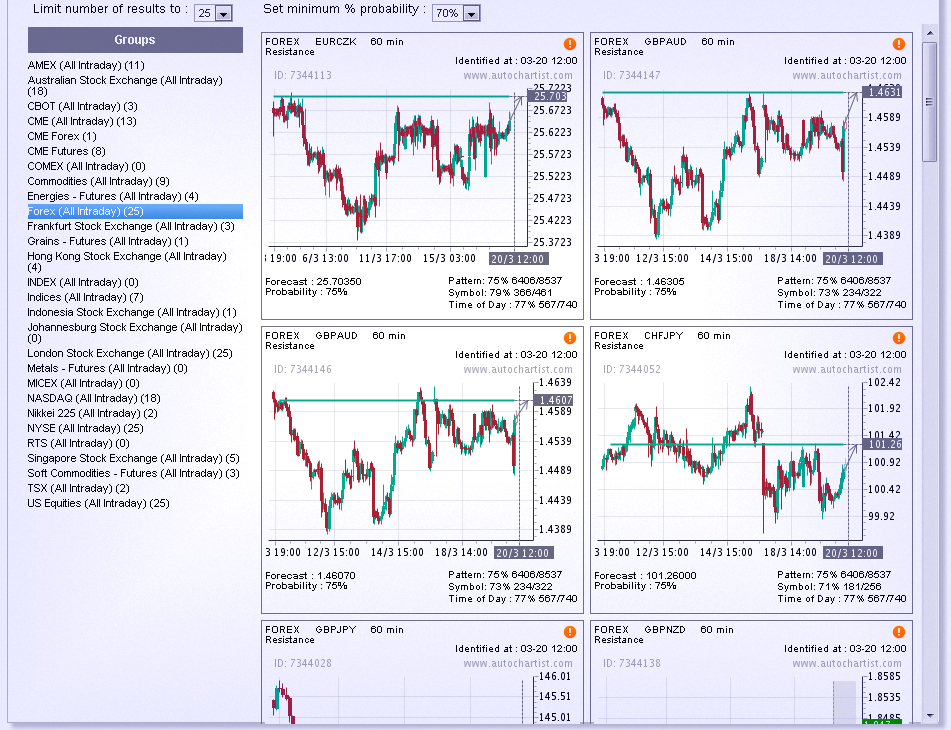The image size is (951, 730).
Task: Choose Commodities (All Intraday) group
Action: point(98,181)
